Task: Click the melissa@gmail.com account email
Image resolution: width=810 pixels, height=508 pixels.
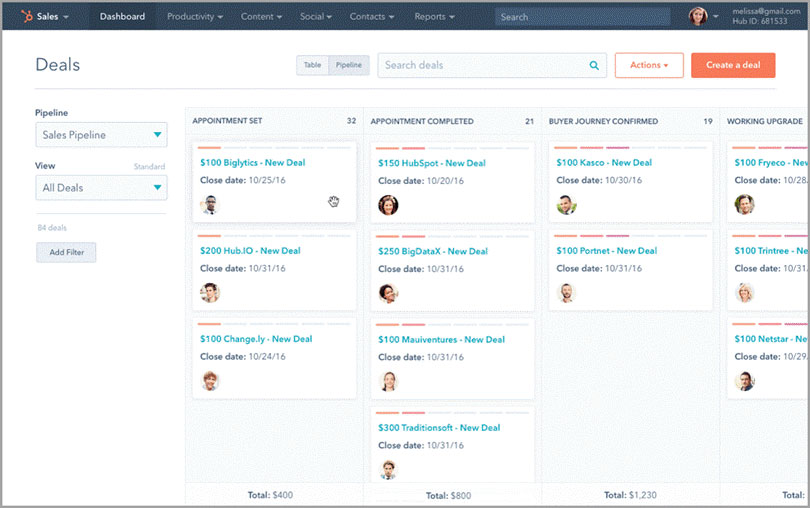Action: (x=766, y=11)
